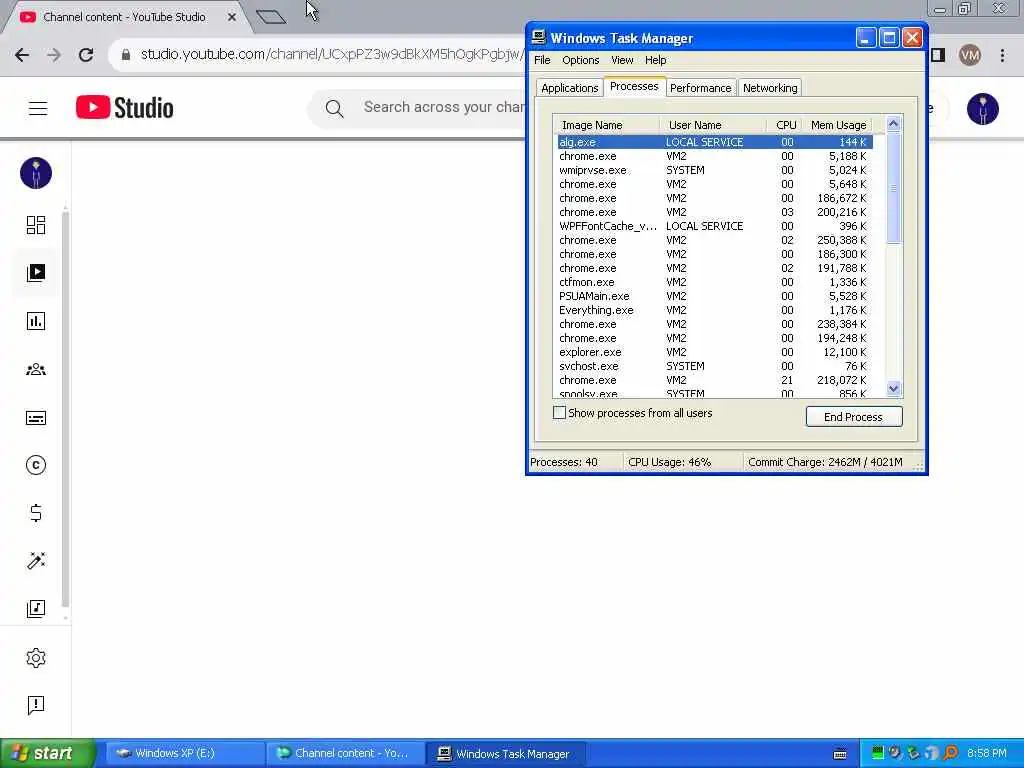Click the lock icon in address bar
The width and height of the screenshot is (1024, 768).
coord(126,55)
